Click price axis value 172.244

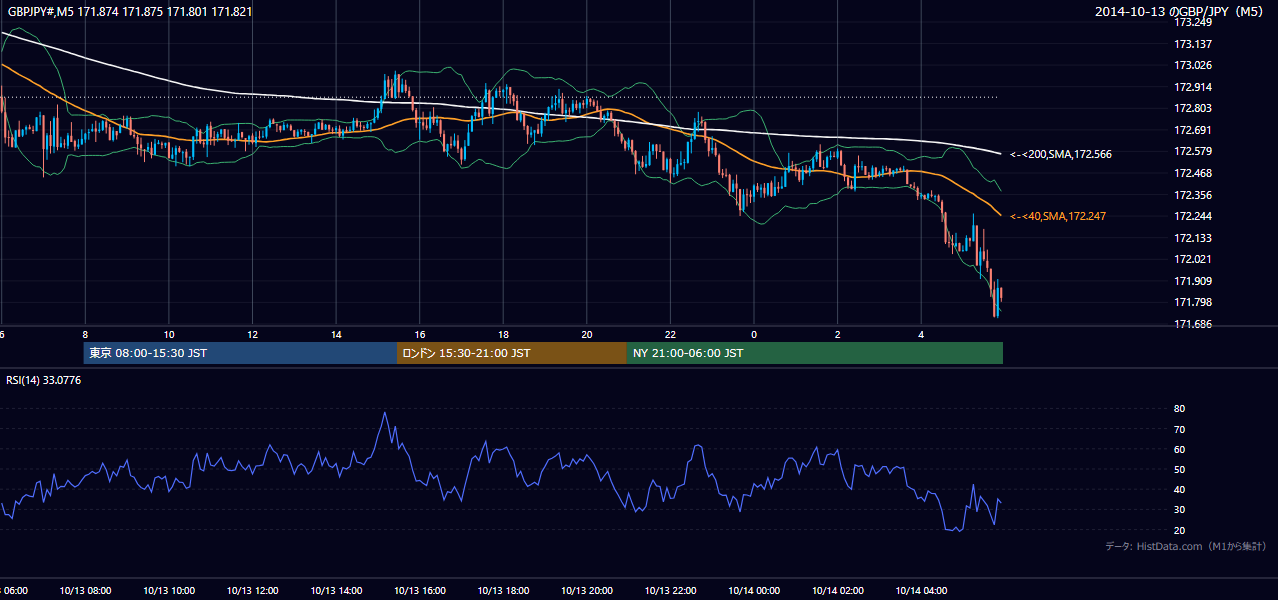click(1192, 216)
